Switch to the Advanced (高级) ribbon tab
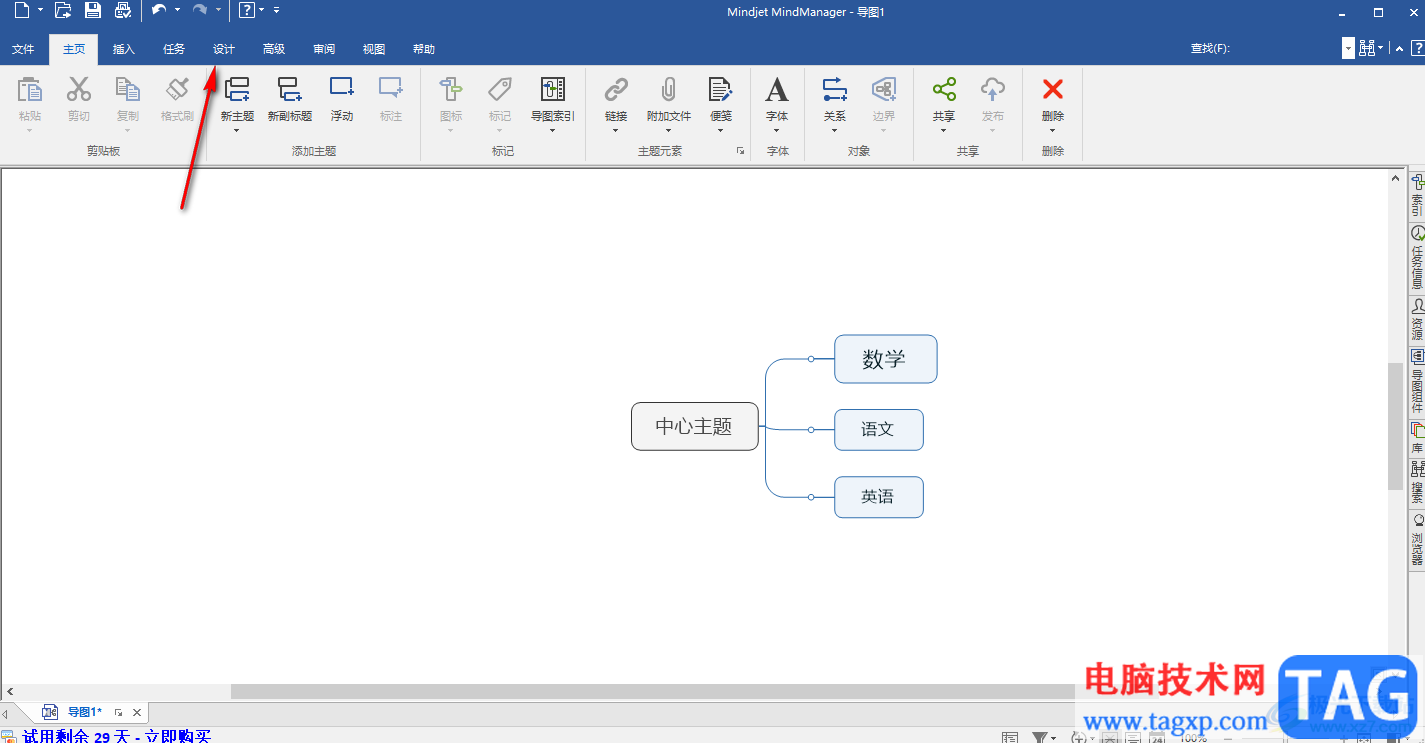This screenshot has width=1425, height=743. (274, 49)
